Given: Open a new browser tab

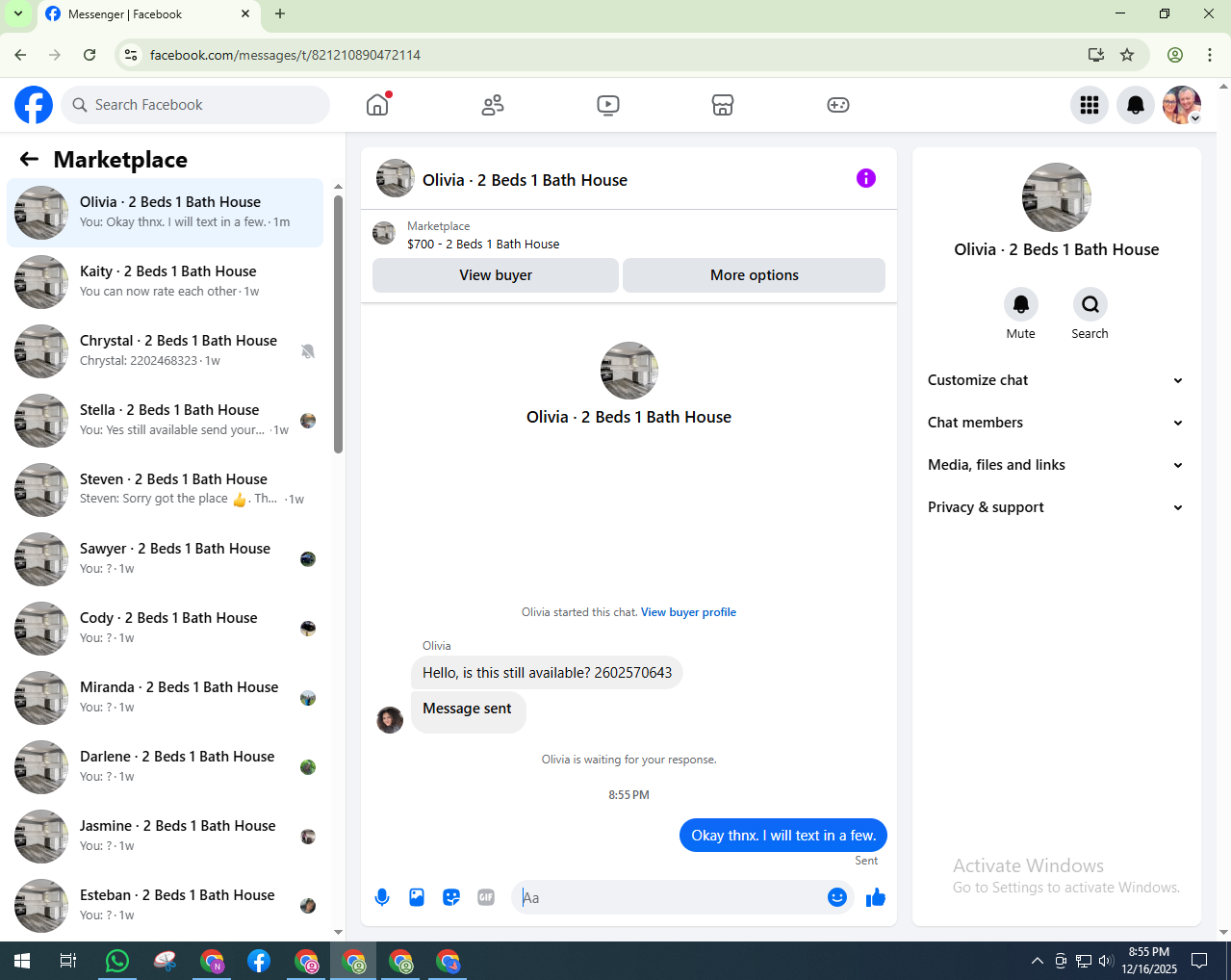Looking at the screenshot, I should click(280, 13).
